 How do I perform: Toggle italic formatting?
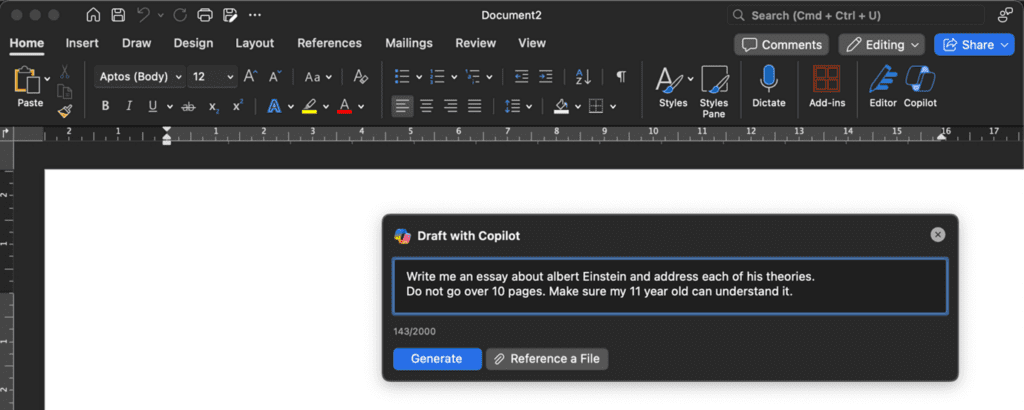[x=129, y=106]
